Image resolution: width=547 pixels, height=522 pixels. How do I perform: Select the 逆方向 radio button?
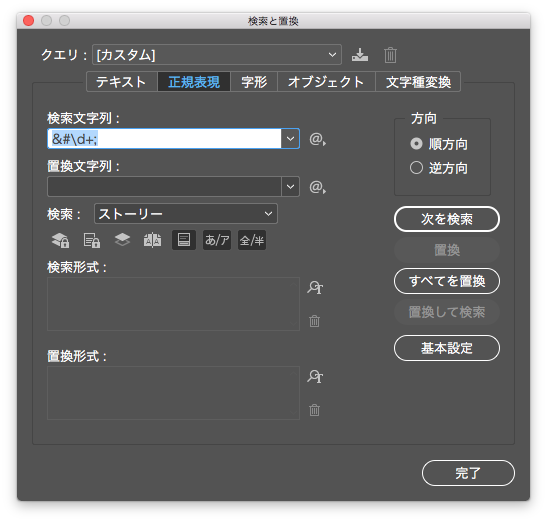pos(416,168)
